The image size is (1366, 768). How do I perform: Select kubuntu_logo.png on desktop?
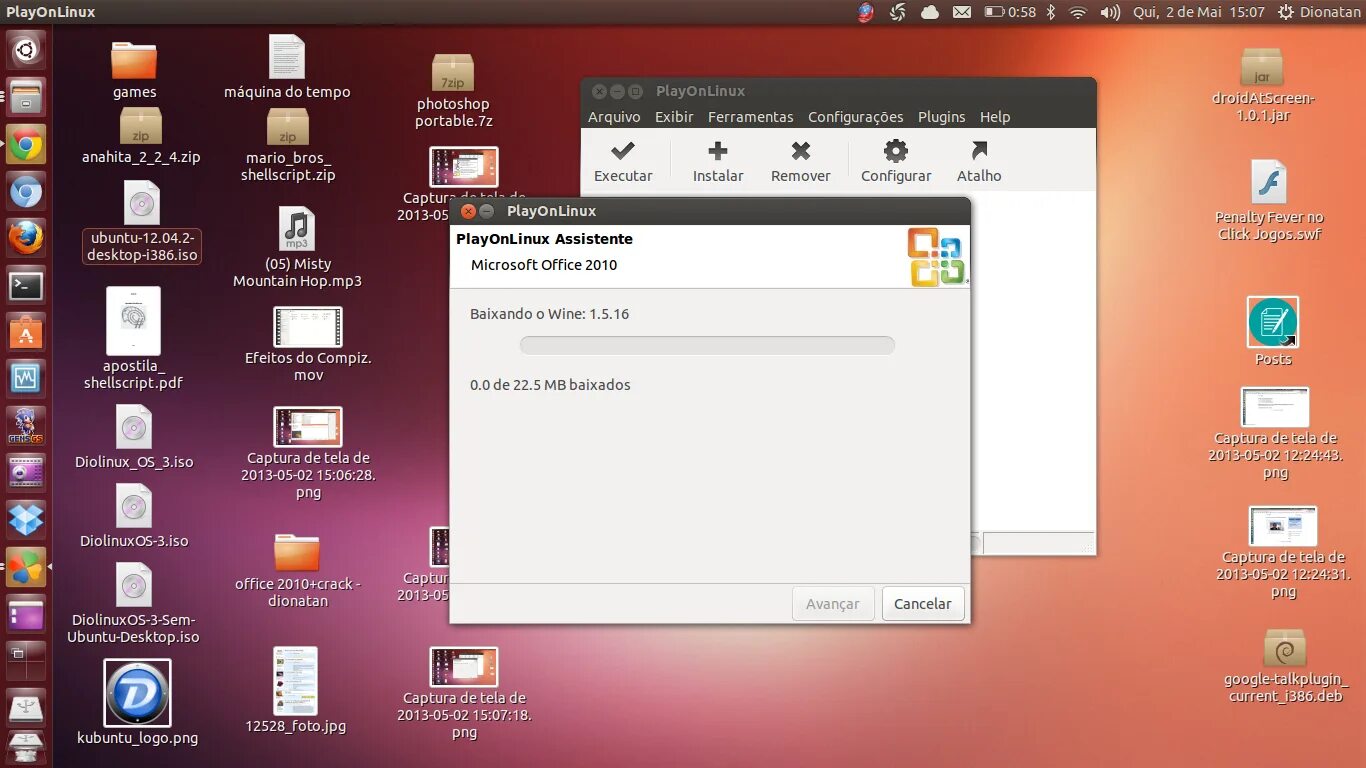[x=137, y=703]
